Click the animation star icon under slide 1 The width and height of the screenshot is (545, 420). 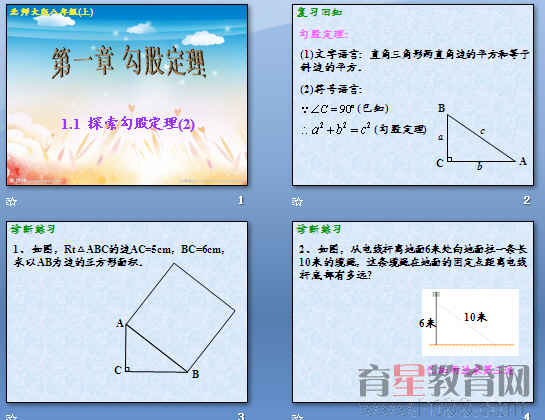point(11,201)
